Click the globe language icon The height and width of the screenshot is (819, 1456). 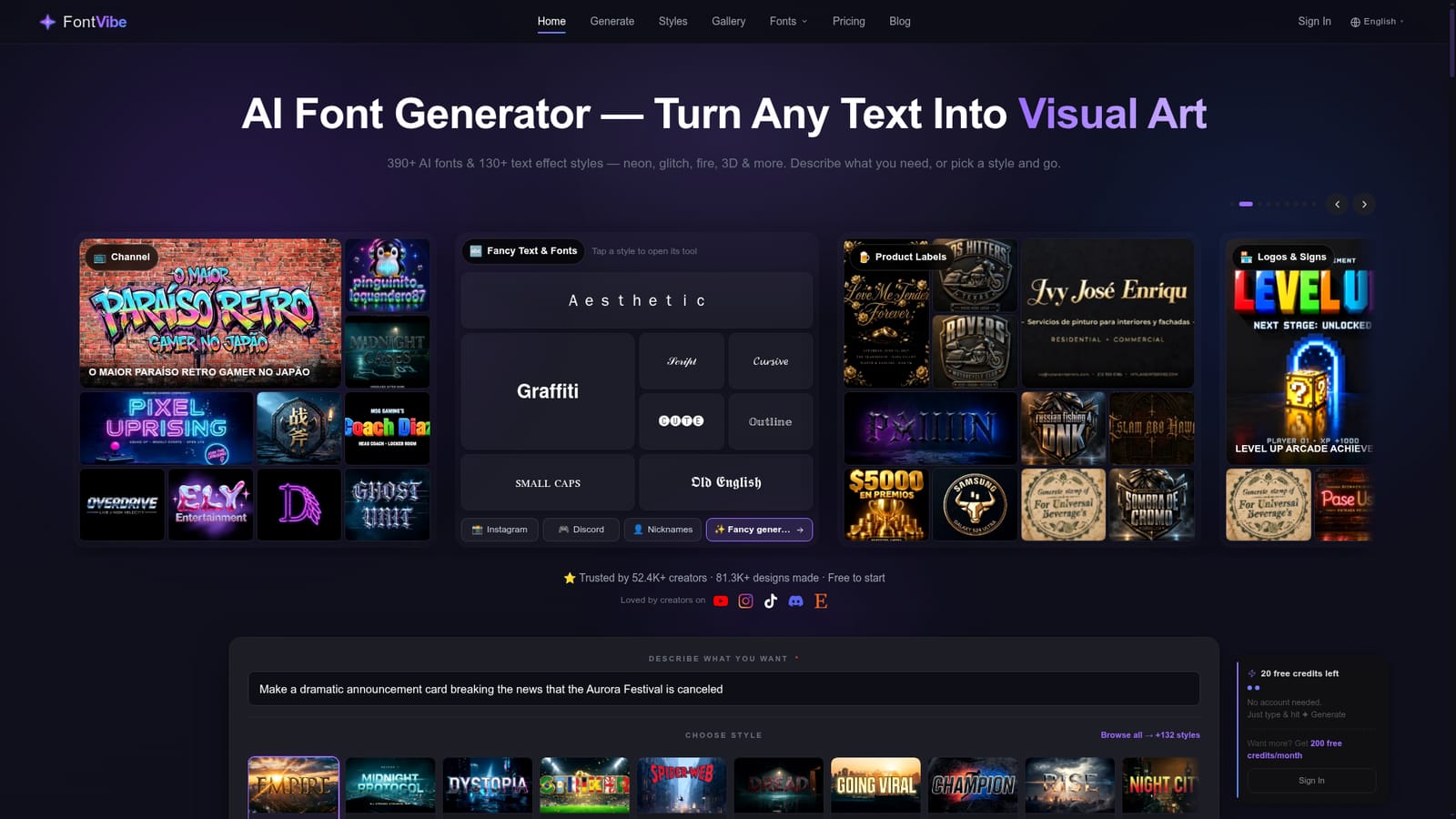pyautogui.click(x=1355, y=22)
